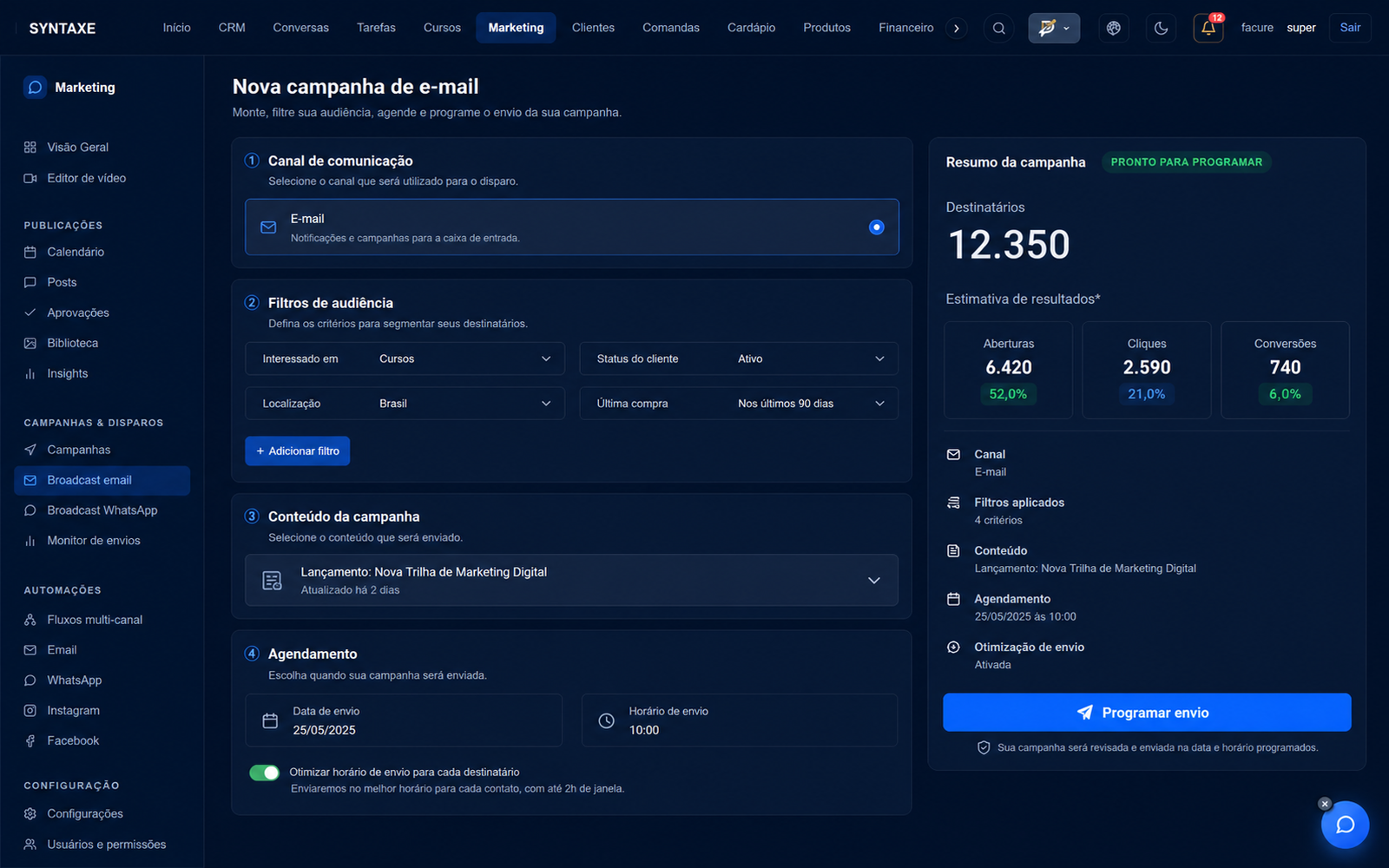Image resolution: width=1389 pixels, height=868 pixels.
Task: Click the 12.350 destinatários value
Action: coord(1009,245)
